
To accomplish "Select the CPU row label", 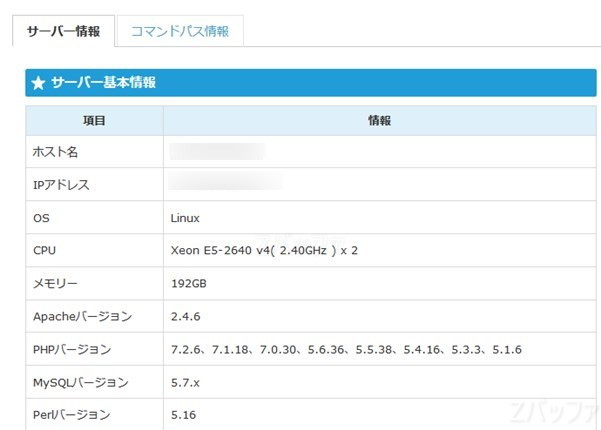I will [44, 251].
